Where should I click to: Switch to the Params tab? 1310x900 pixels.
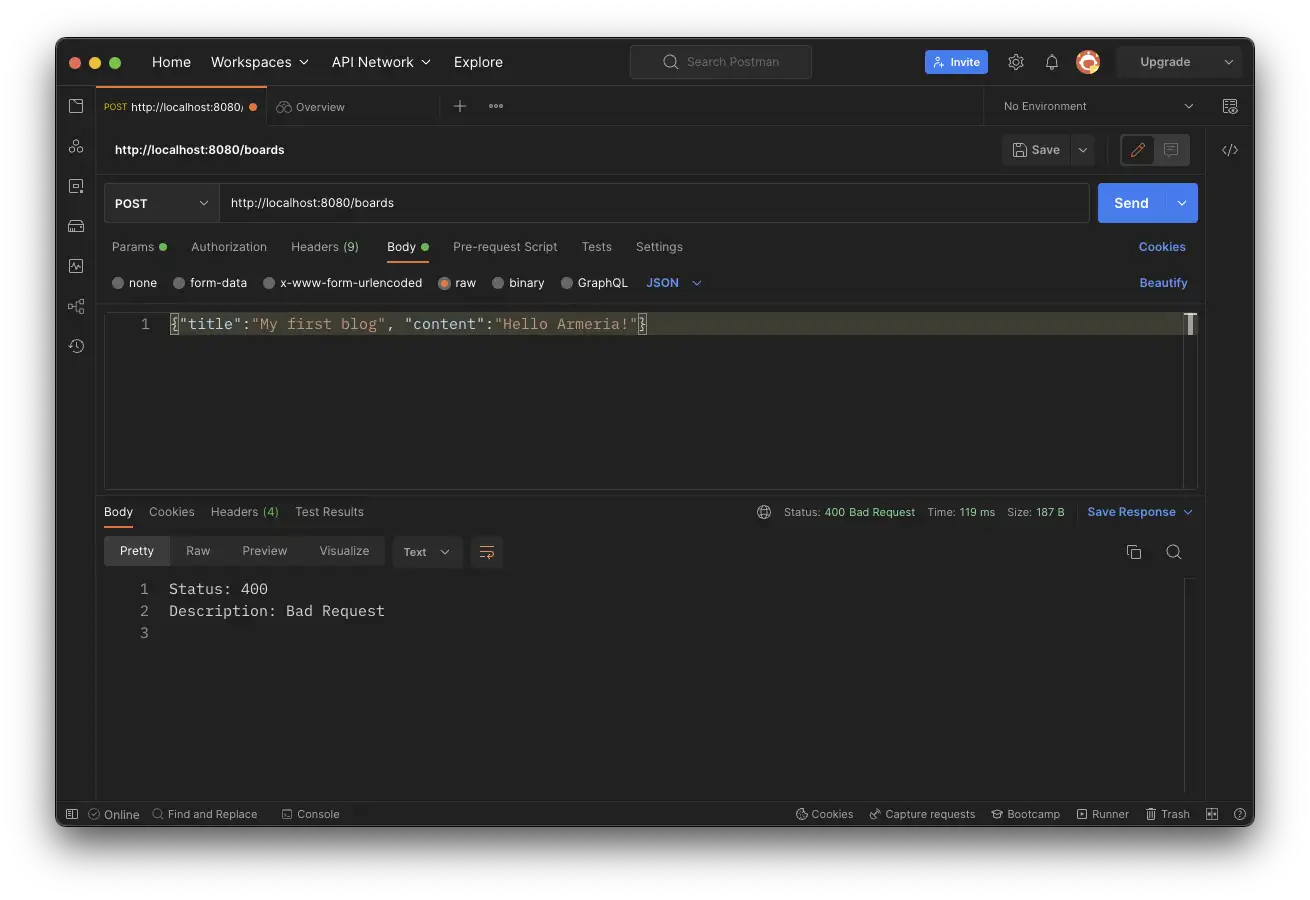pyautogui.click(x=139, y=247)
